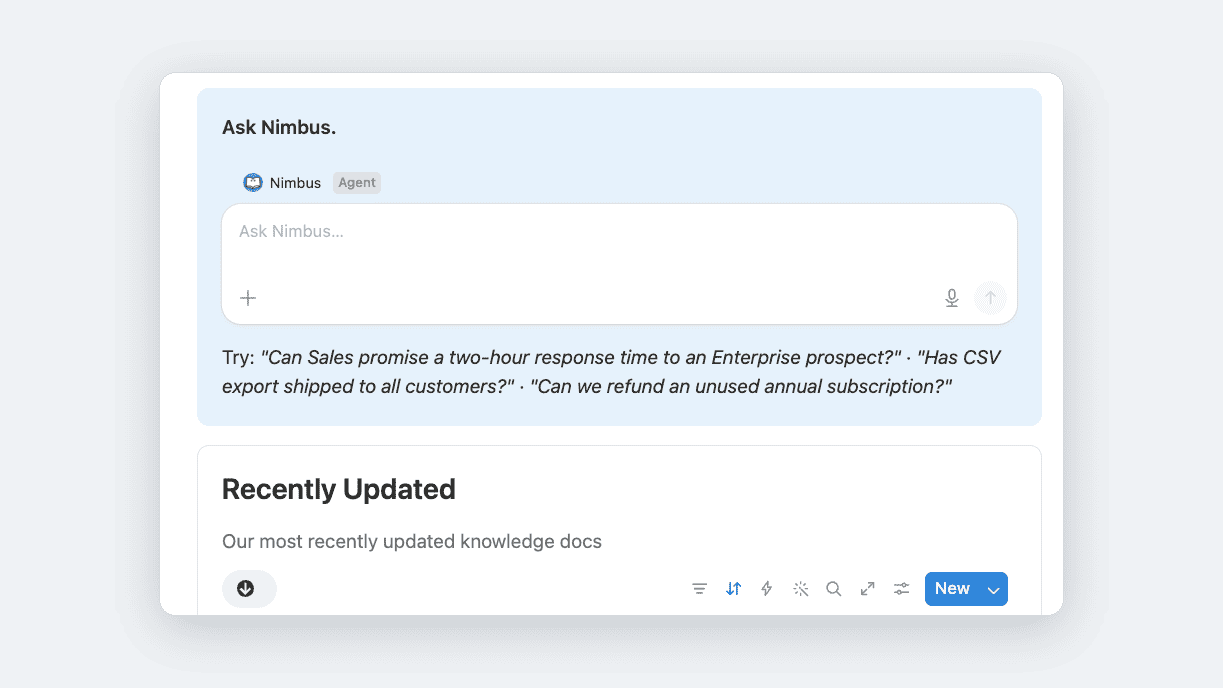The width and height of the screenshot is (1223, 688).
Task: Click the down-arrow view pill button
Action: point(249,589)
